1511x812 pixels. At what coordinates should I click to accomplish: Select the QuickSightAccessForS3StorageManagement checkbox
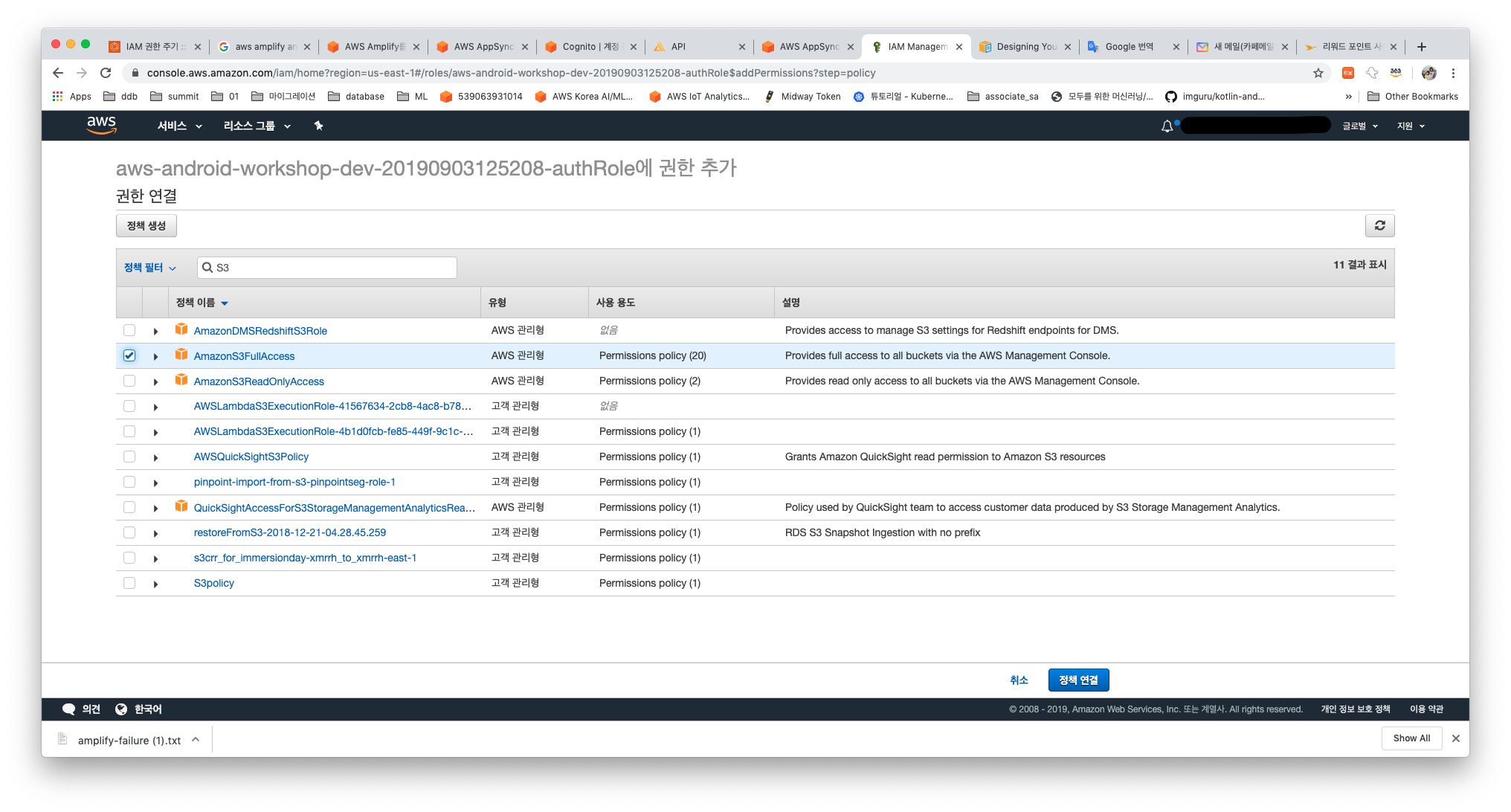(x=129, y=507)
